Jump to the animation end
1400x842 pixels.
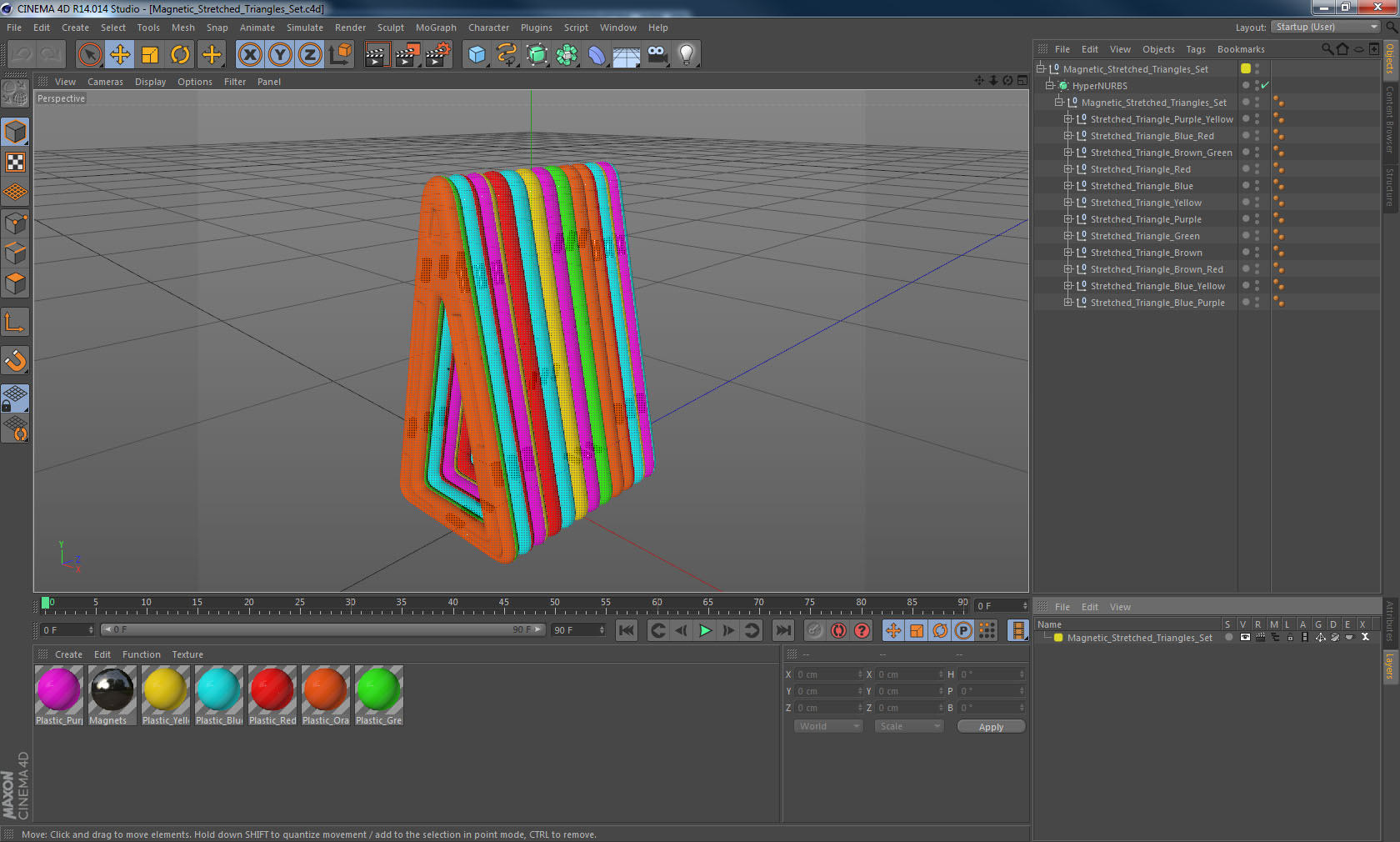click(x=783, y=630)
